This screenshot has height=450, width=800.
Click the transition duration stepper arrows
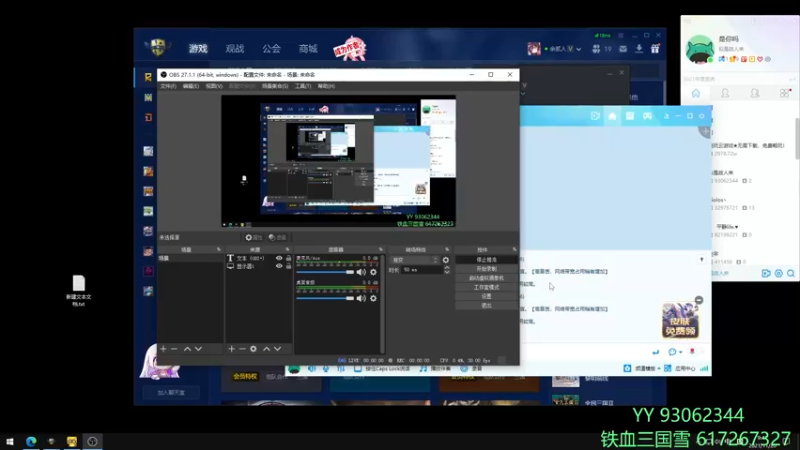click(x=447, y=270)
